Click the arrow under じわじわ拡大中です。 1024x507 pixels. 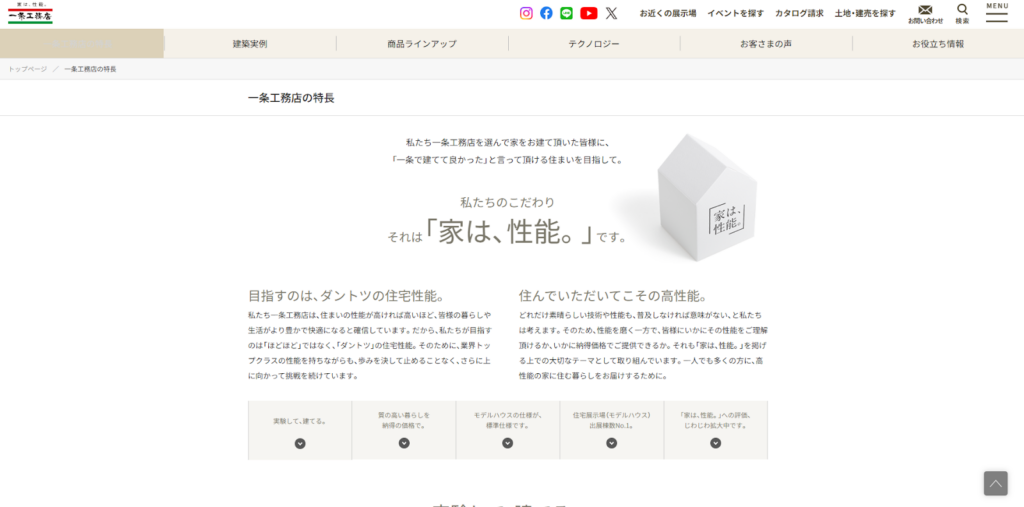point(716,443)
